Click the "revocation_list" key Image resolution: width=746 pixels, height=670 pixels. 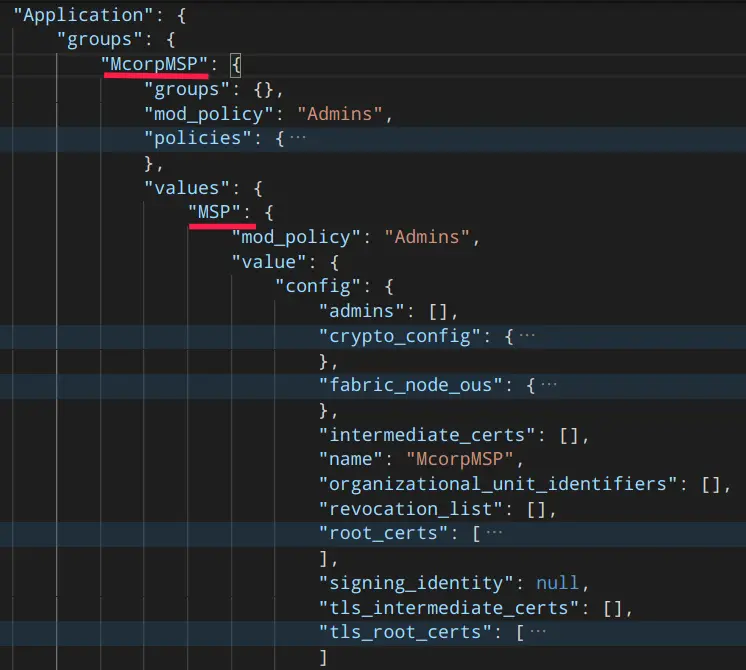[411, 509]
